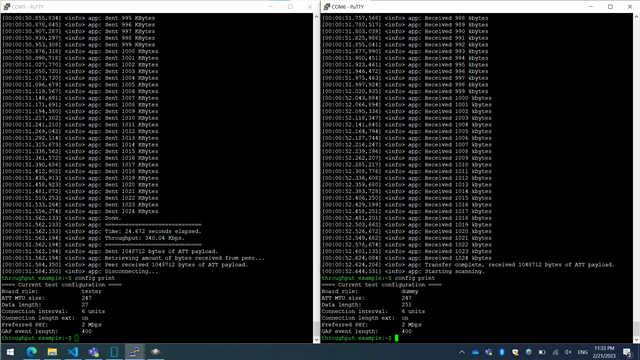
Task: Click 'config print' command in COM6
Action: coord(415,278)
